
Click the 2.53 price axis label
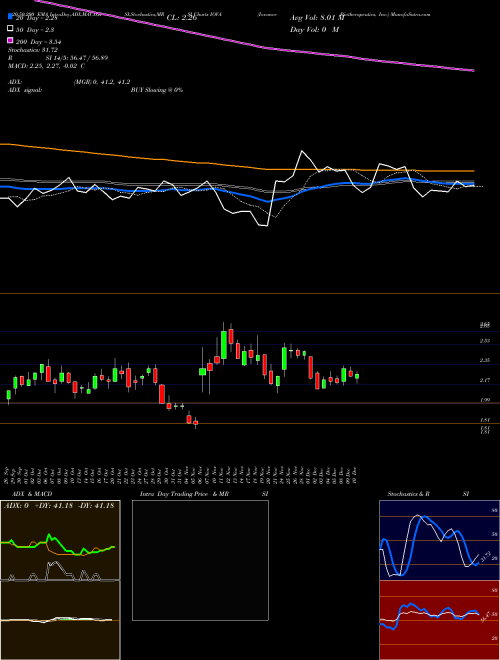tap(485, 341)
